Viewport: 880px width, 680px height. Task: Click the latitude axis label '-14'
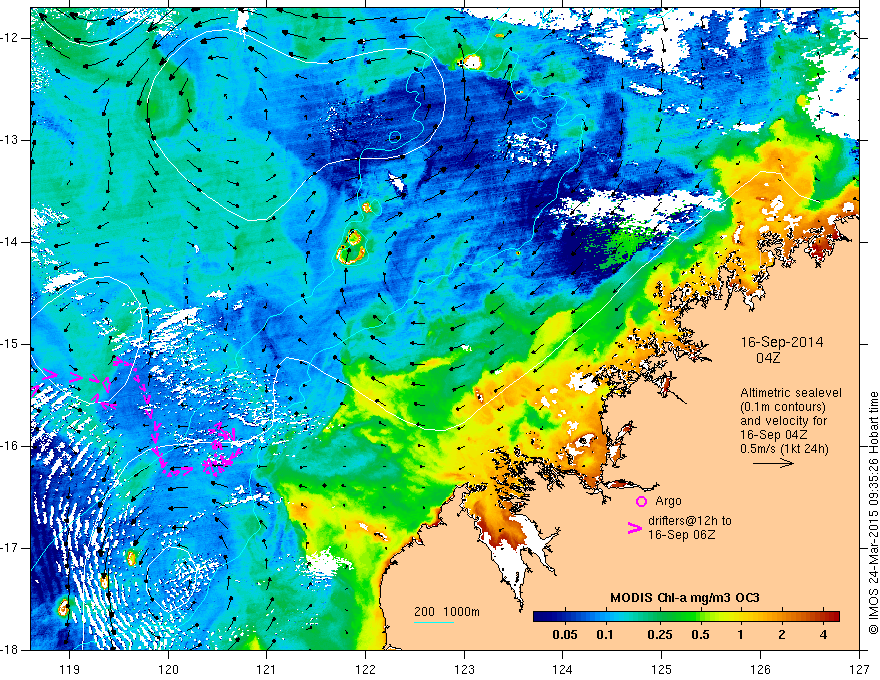(10, 242)
